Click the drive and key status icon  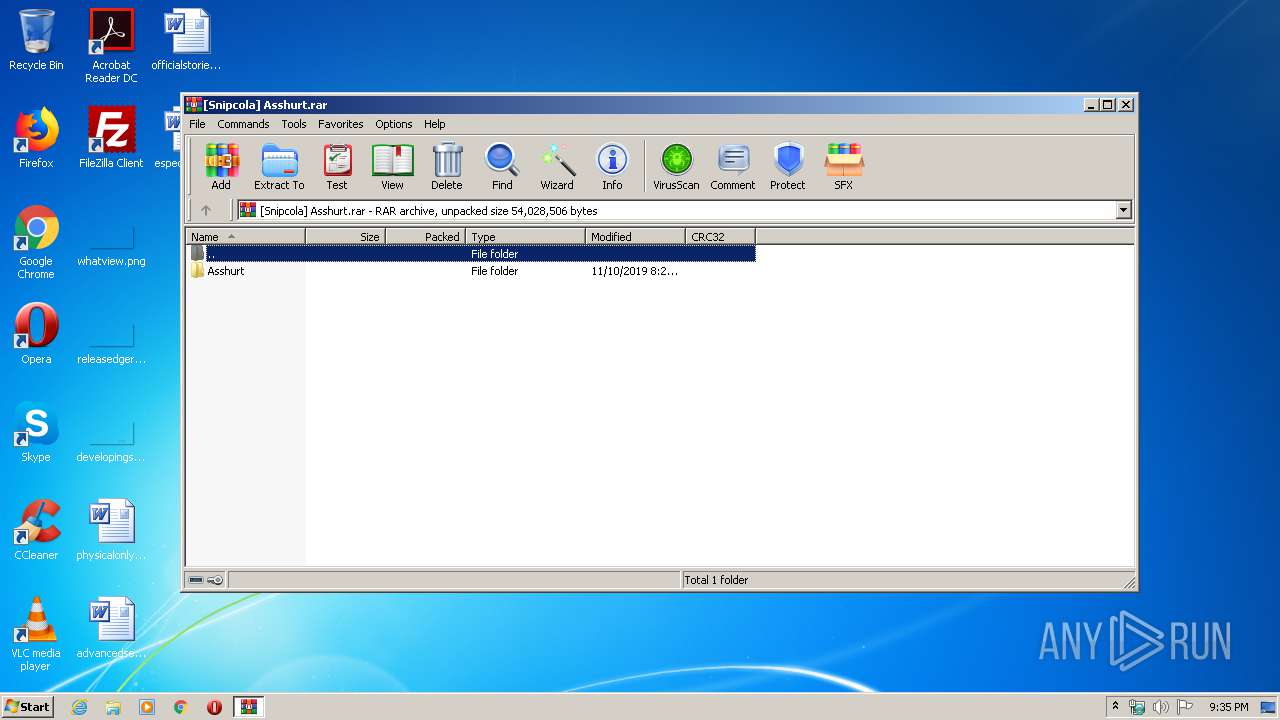pyautogui.click(x=206, y=580)
